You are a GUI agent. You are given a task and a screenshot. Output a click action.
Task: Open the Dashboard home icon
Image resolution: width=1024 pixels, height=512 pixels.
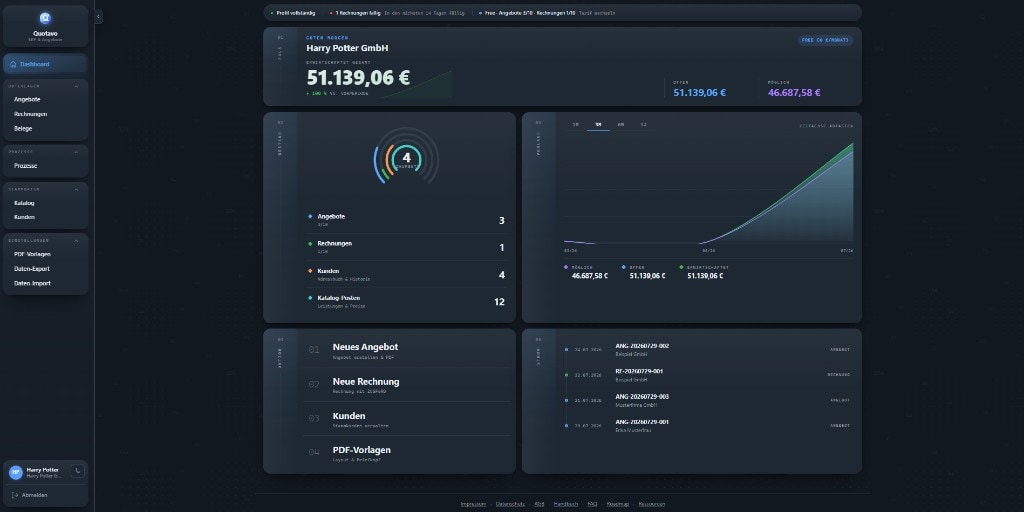pyautogui.click(x=13, y=64)
